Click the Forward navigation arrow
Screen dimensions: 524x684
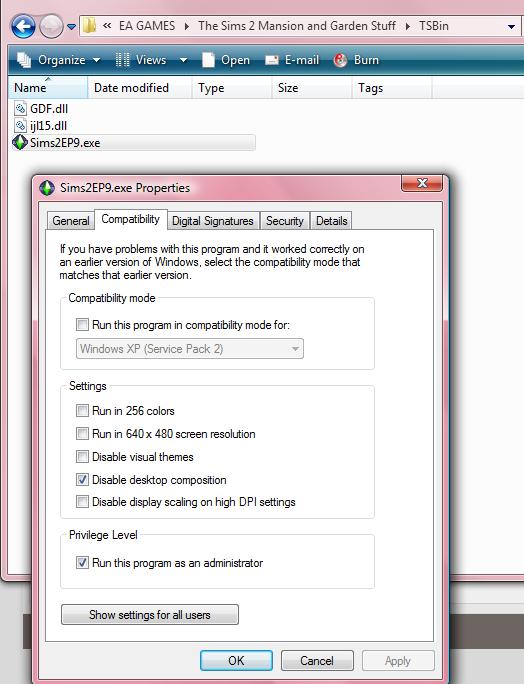(x=51, y=26)
